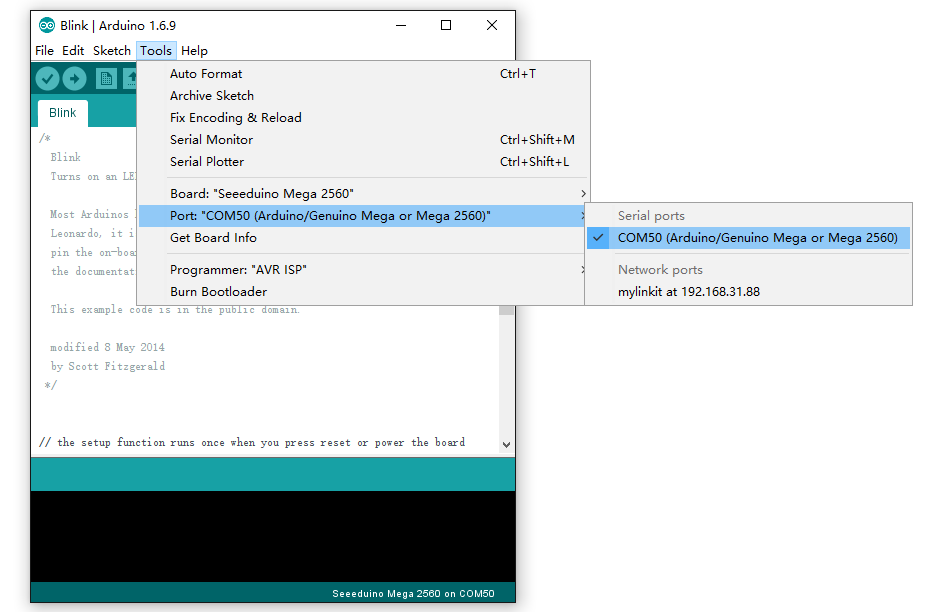Click the Arduino logo in title bar
The height and width of the screenshot is (612, 937).
47,25
